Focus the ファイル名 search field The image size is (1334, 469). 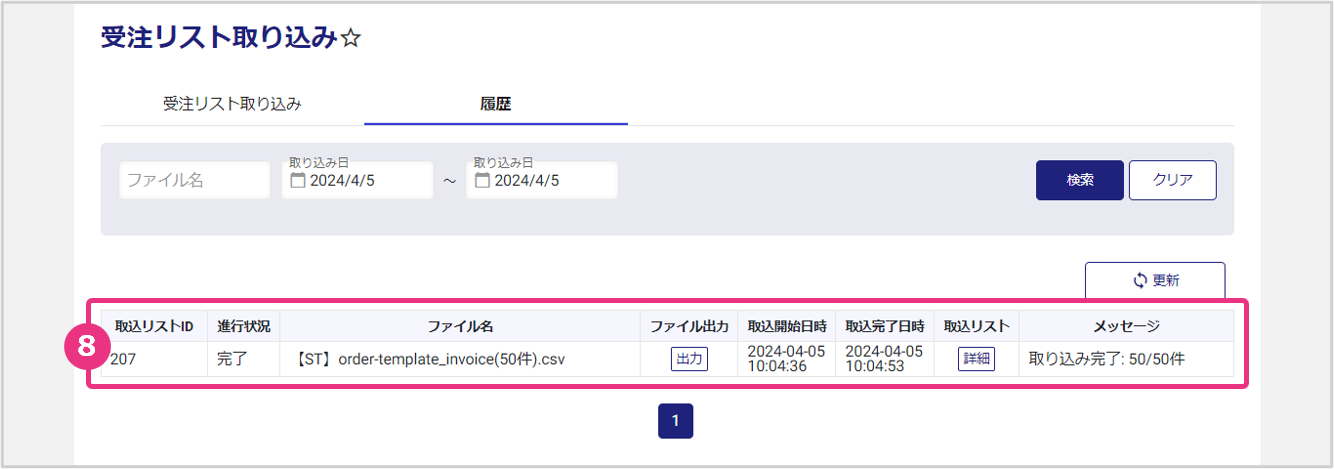tap(195, 181)
